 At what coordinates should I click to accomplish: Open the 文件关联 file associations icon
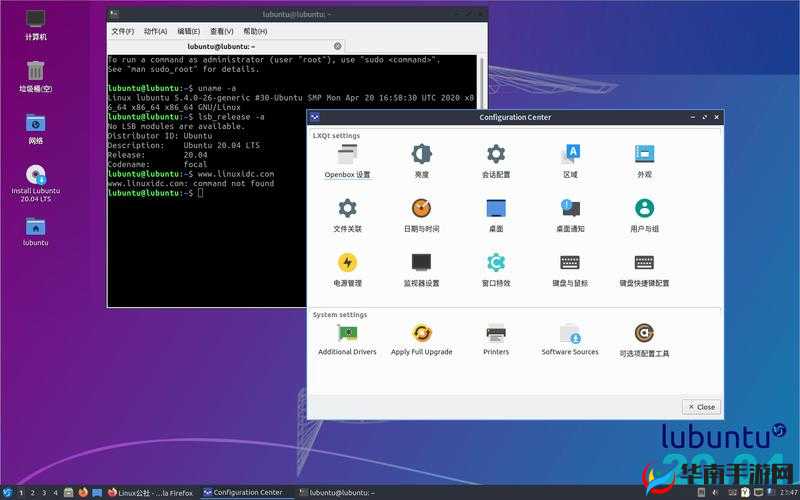pyautogui.click(x=347, y=215)
